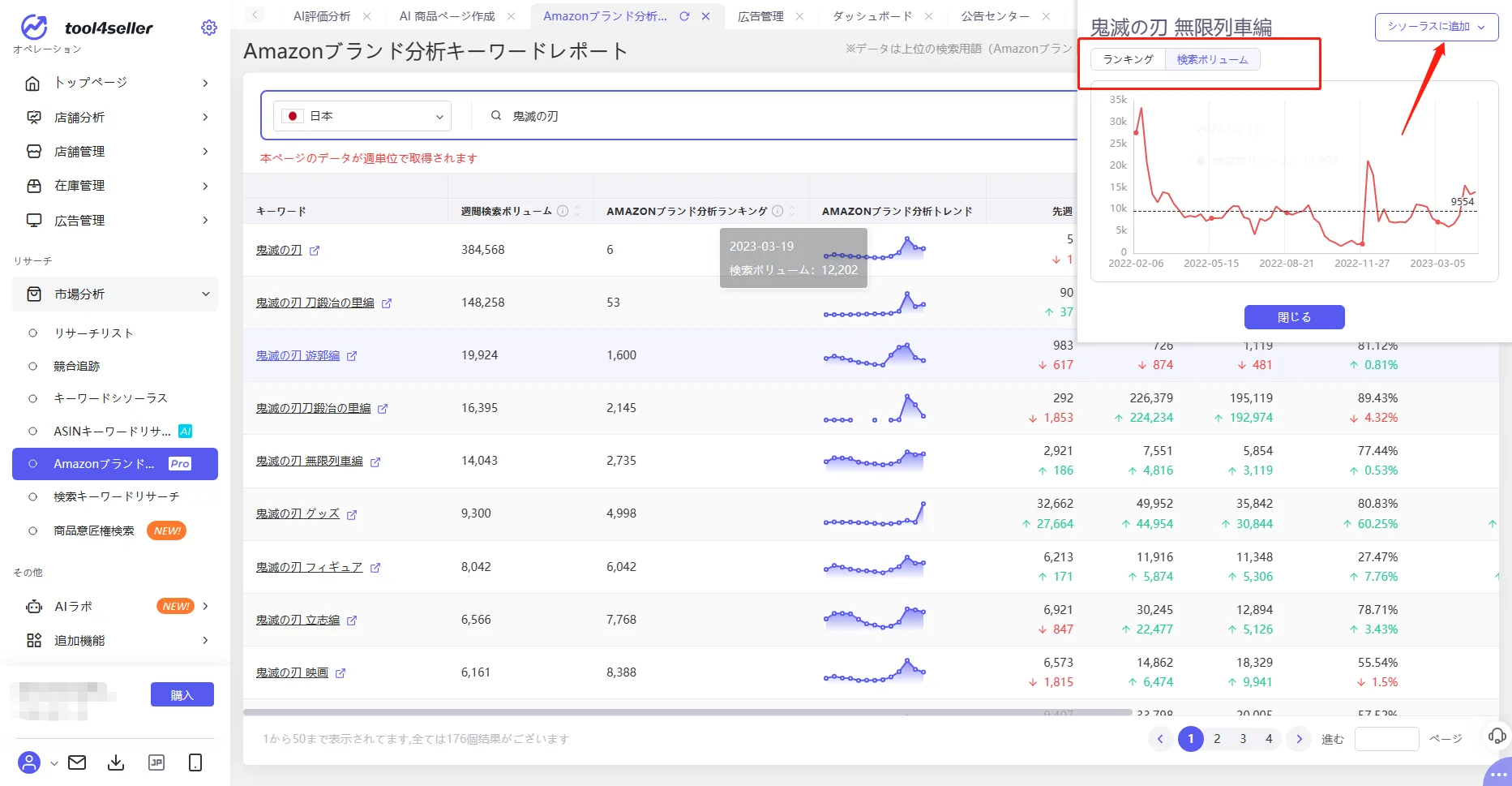Image resolution: width=1512 pixels, height=786 pixels.
Task: Open external link icon for 鬼滅の刃 映画
Action: (341, 673)
